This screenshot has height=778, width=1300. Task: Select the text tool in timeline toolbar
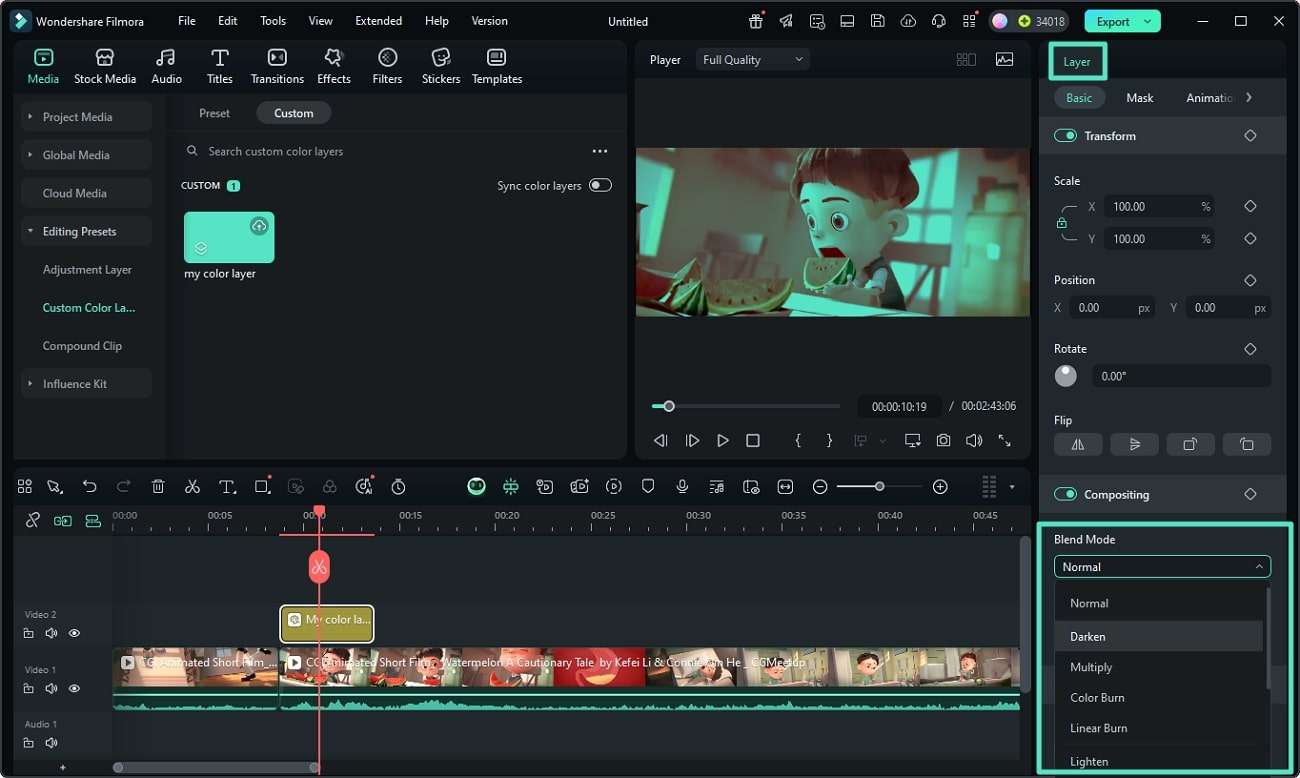(227, 487)
